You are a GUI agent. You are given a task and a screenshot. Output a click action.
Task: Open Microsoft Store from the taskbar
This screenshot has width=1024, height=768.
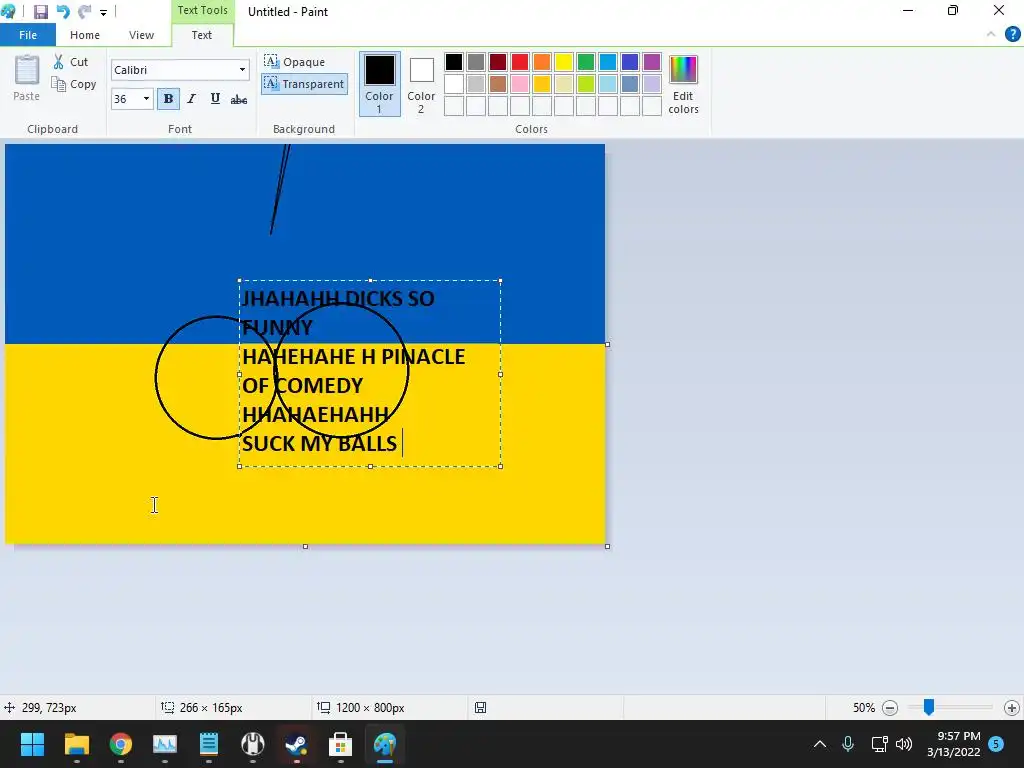pyautogui.click(x=340, y=744)
